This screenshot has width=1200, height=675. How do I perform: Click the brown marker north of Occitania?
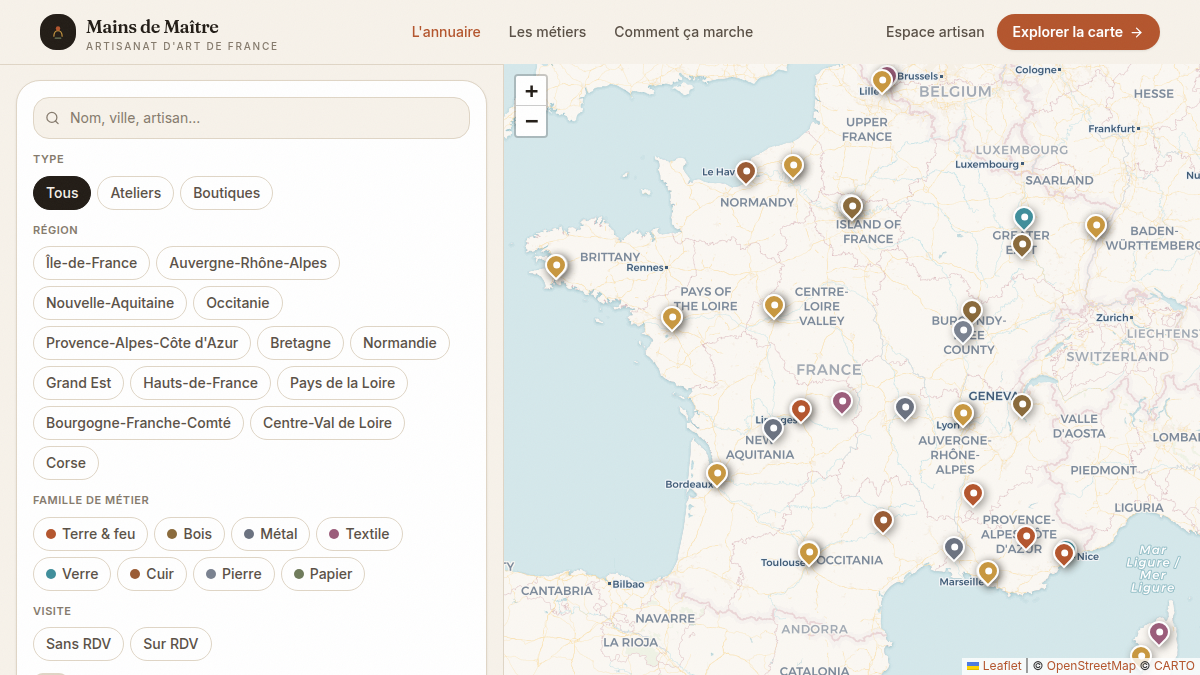pos(883,522)
